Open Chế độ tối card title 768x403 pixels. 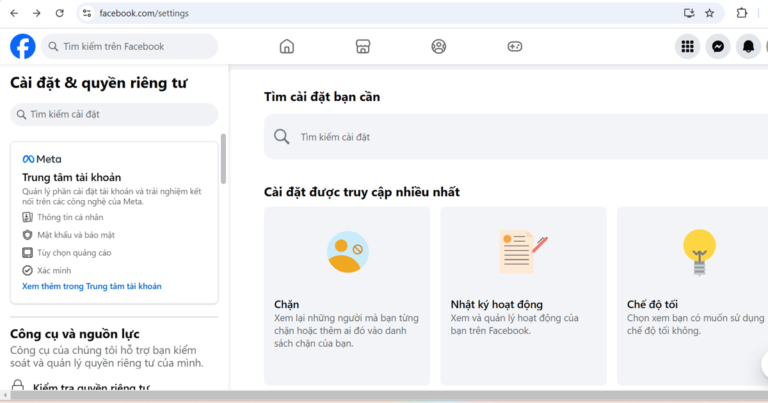(652, 304)
